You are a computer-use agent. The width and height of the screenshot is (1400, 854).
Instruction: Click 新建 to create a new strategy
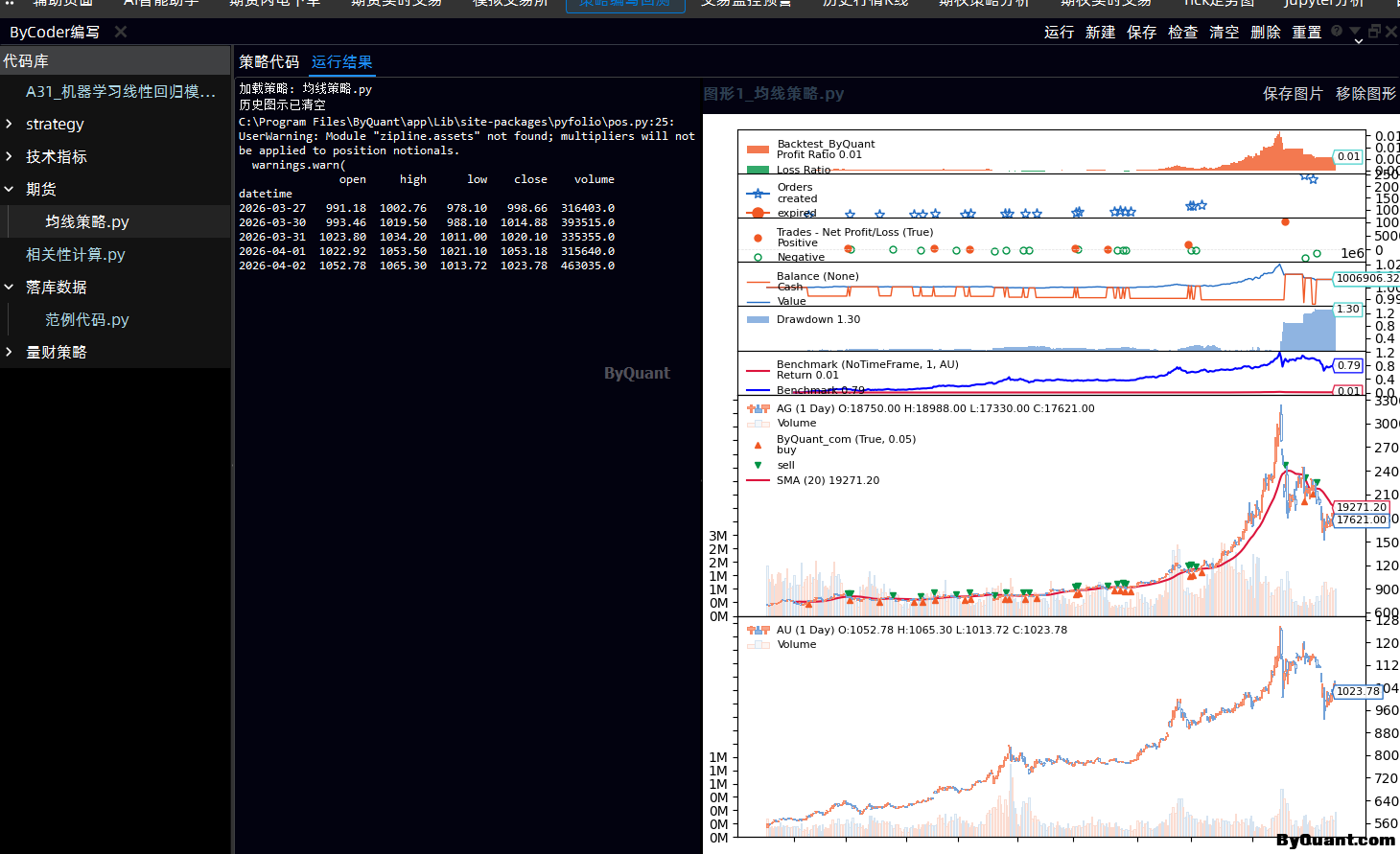pyautogui.click(x=1100, y=33)
